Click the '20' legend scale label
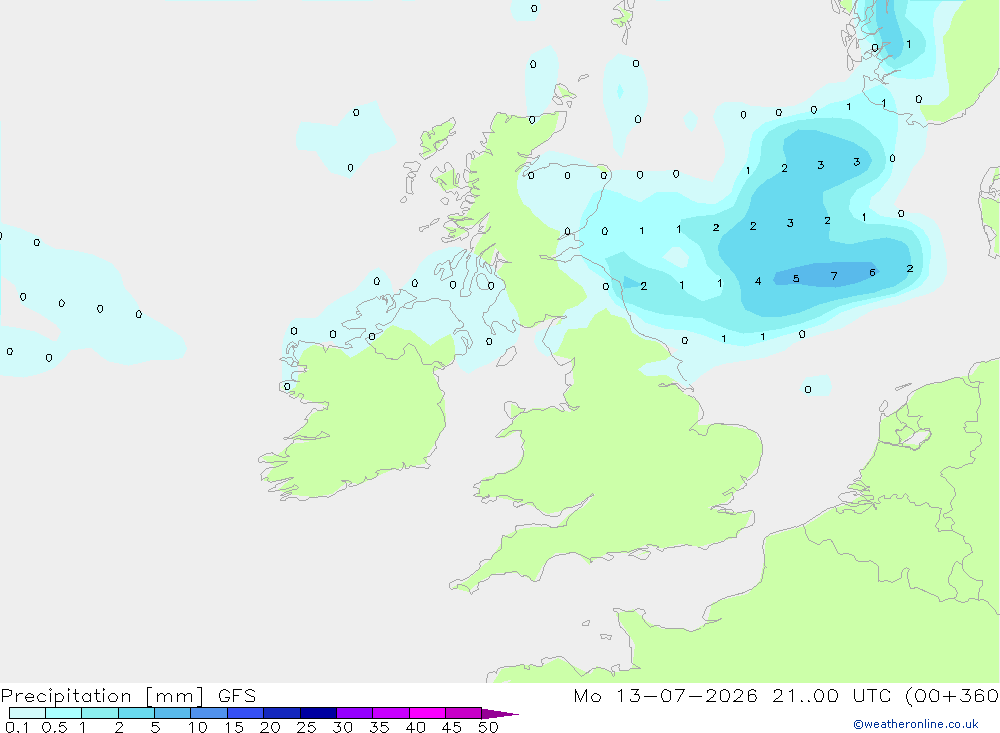 [270, 727]
